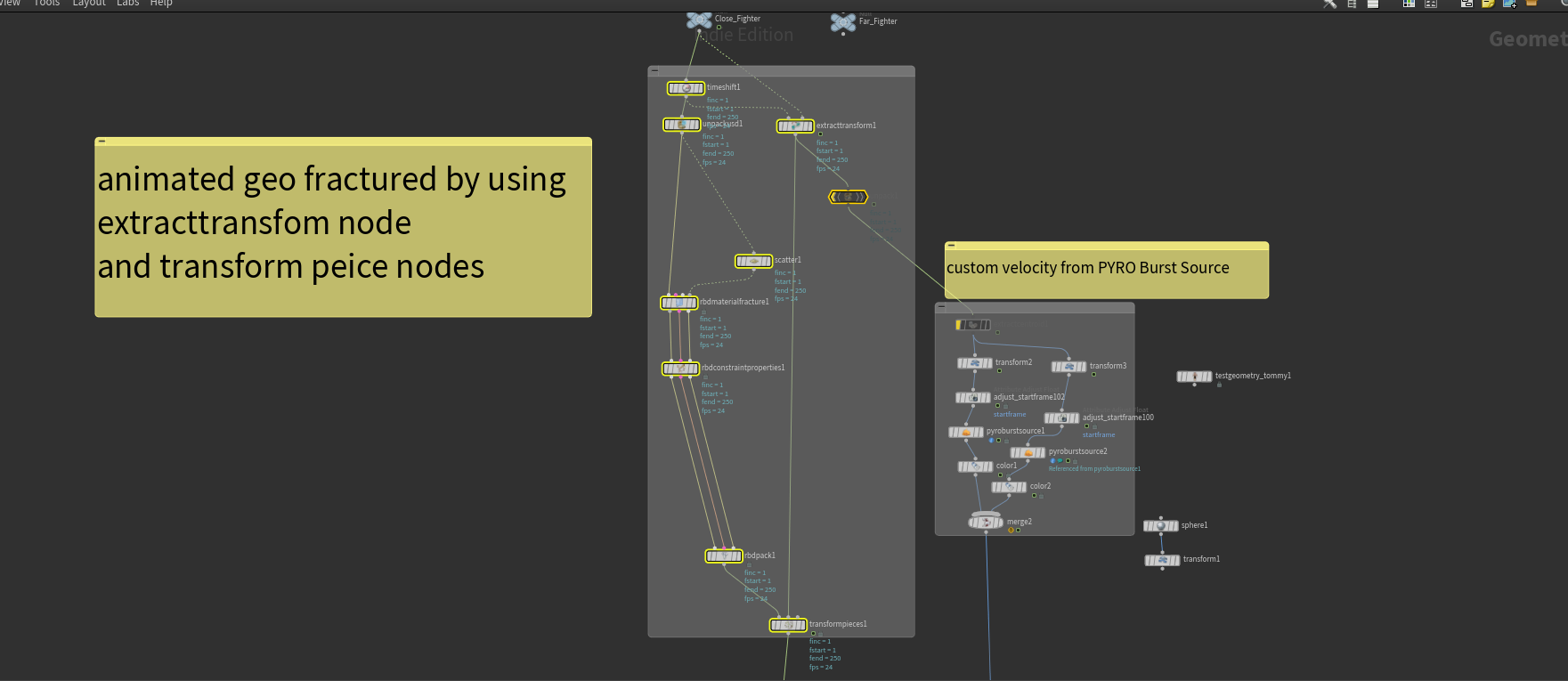Collapse the fracture network box
The height and width of the screenshot is (681, 1568).
(654, 69)
